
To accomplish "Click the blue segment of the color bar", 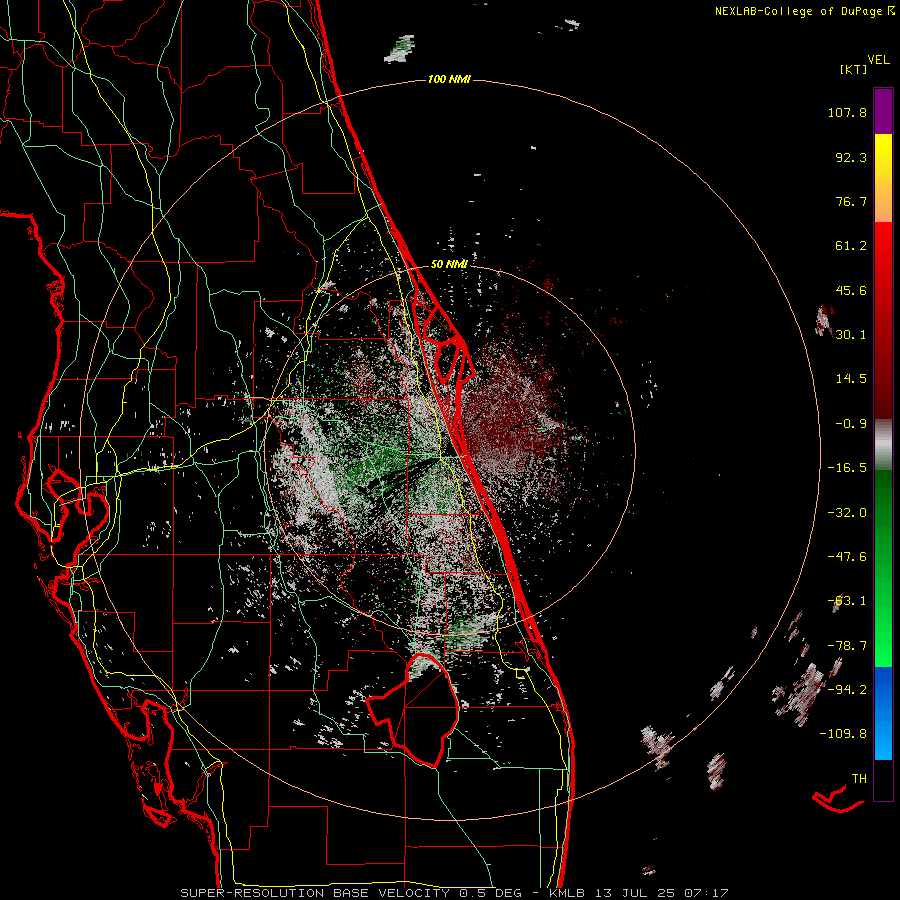I will tap(883, 713).
